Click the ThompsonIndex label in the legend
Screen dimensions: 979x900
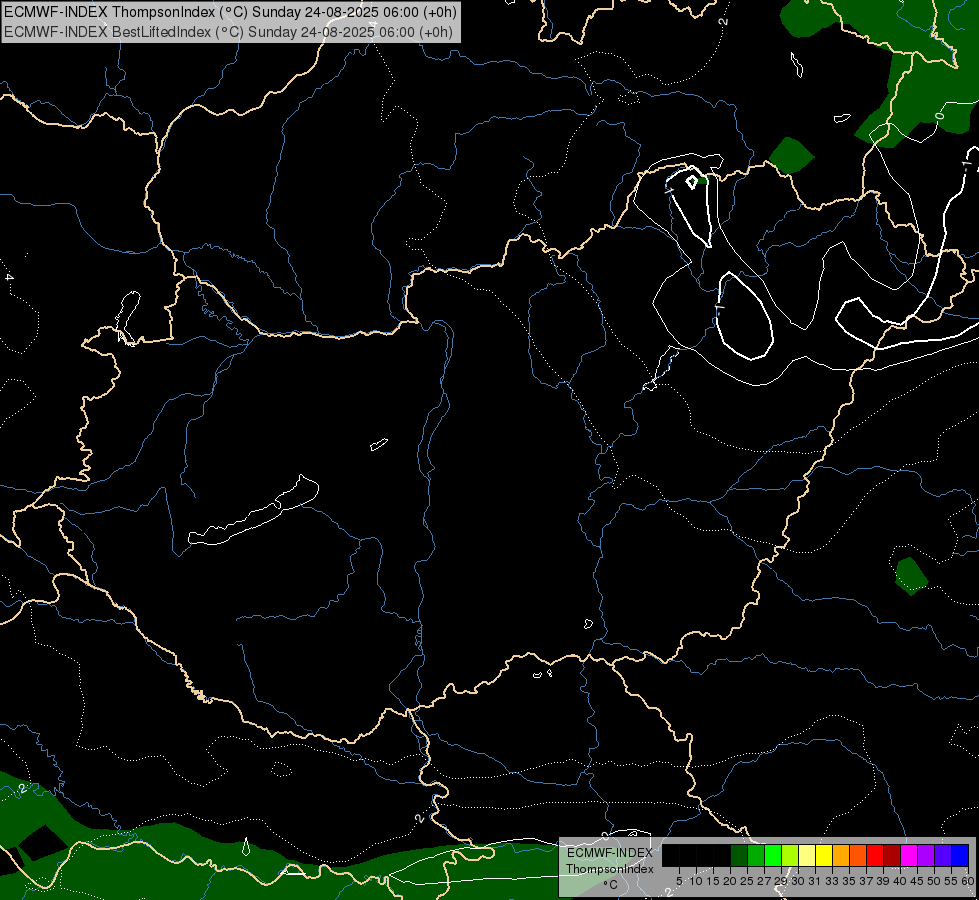click(x=610, y=869)
